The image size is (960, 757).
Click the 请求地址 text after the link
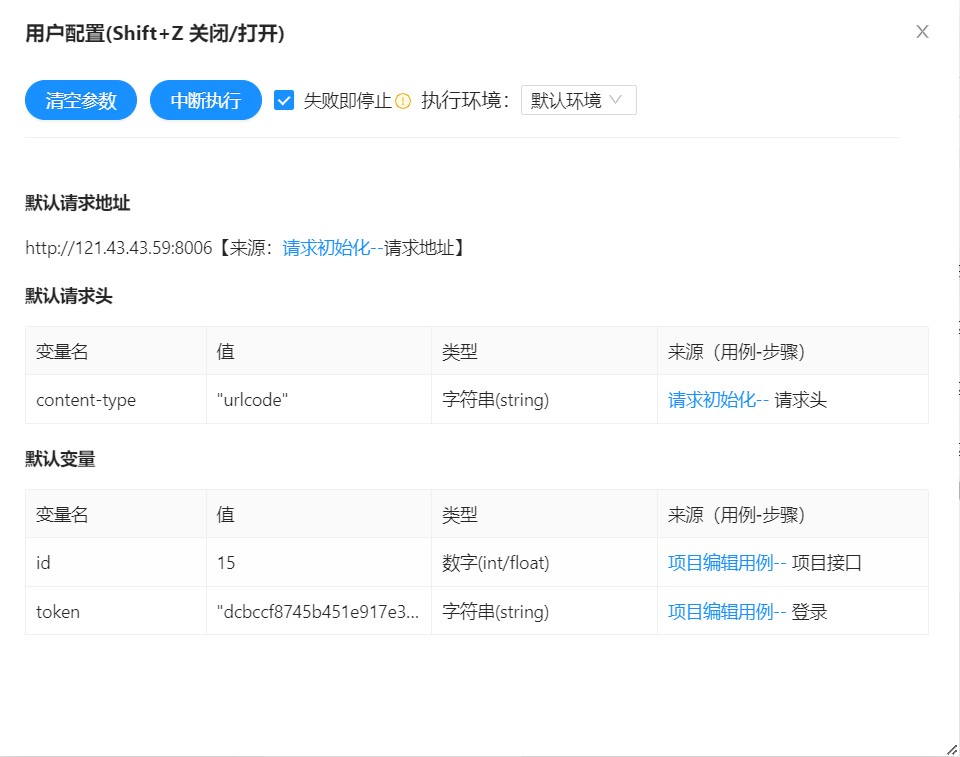tap(419, 247)
